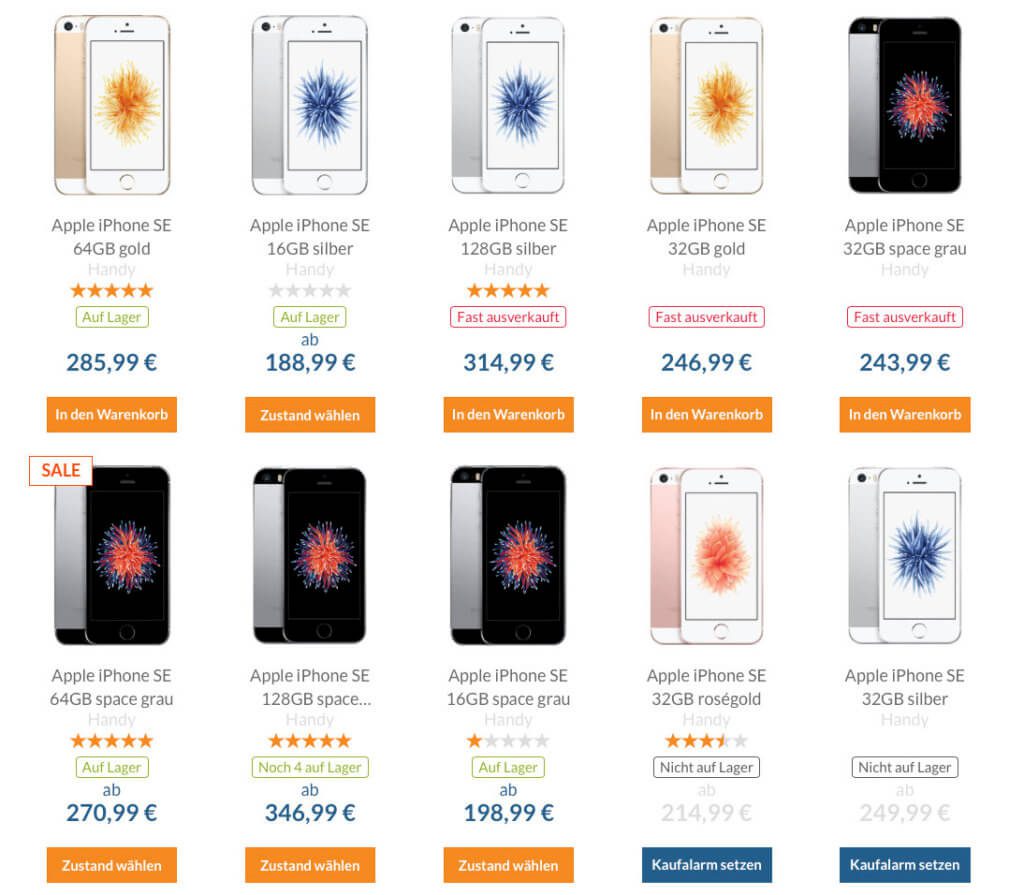
Task: Add iPhone SE 128GB silber to Warenkorb
Action: (x=508, y=414)
